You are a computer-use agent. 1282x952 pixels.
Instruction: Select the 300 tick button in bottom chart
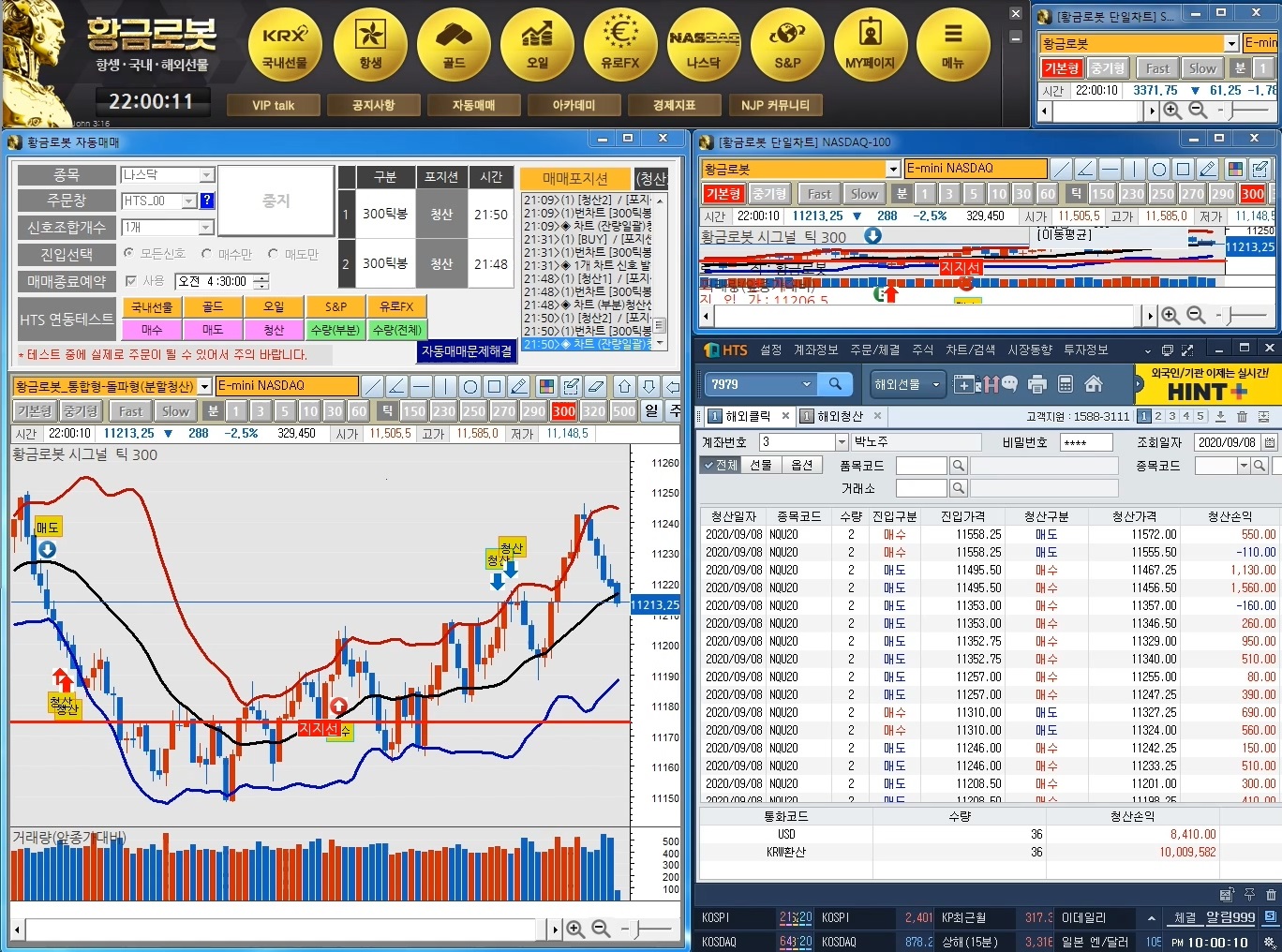(564, 411)
